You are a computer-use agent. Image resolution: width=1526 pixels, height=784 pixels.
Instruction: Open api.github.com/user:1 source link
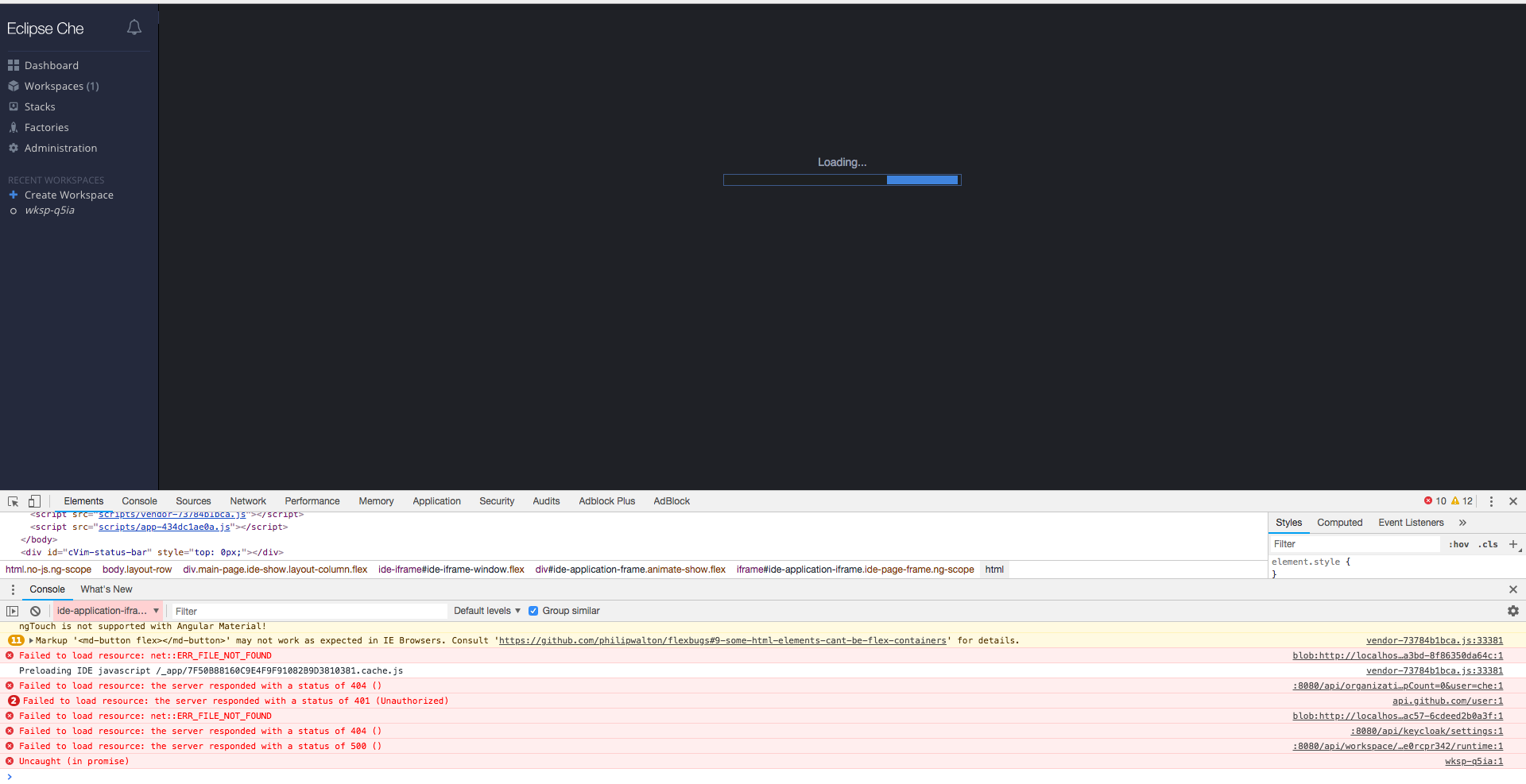pos(1447,701)
